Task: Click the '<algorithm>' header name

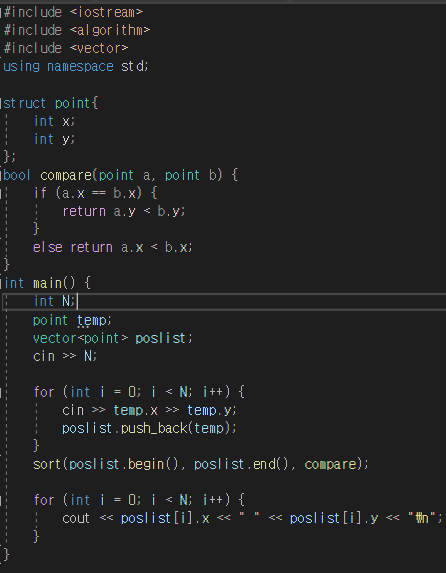Action: coord(110,30)
